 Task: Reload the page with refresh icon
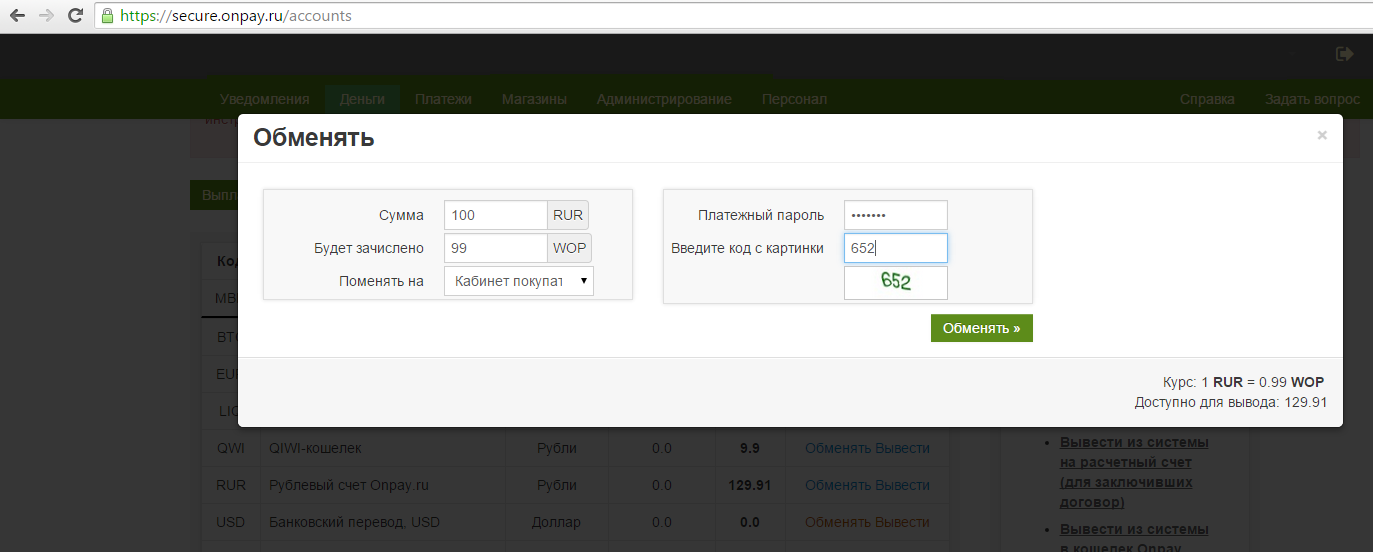click(x=75, y=16)
